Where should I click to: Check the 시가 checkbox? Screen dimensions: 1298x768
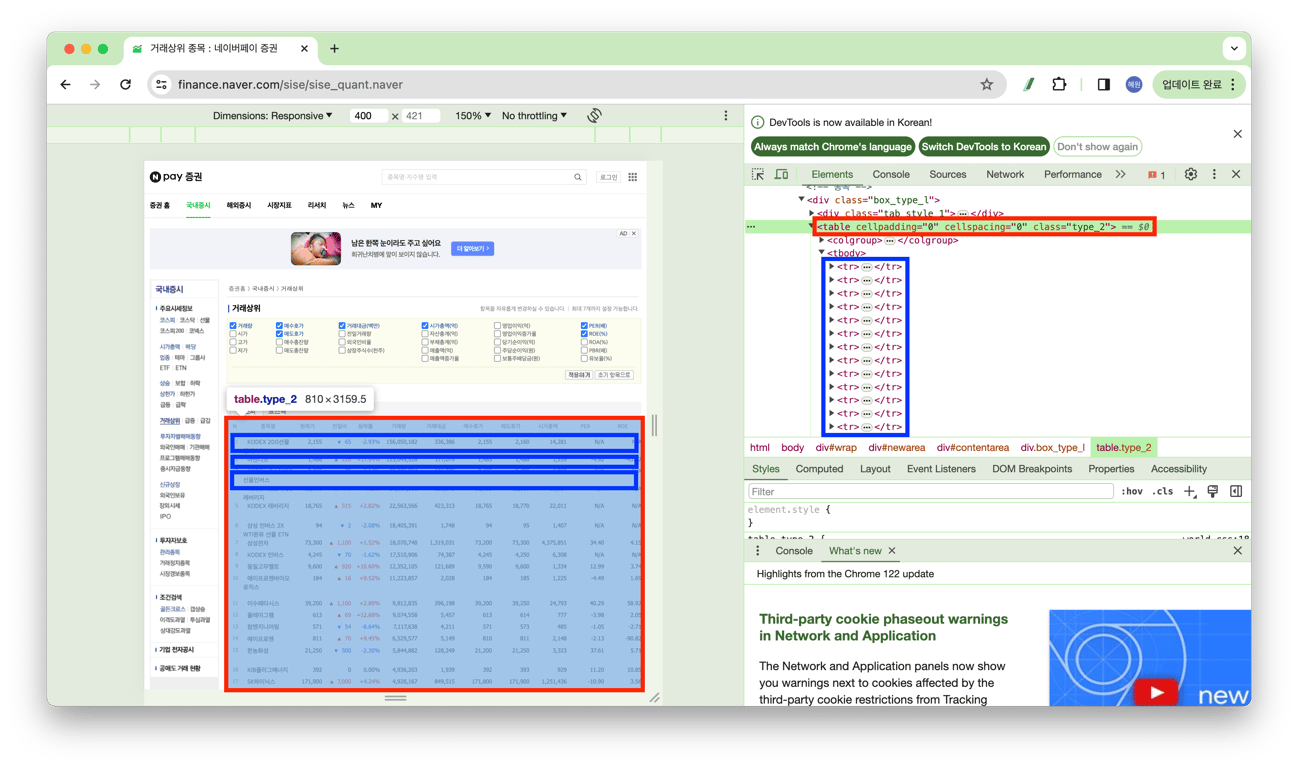233,334
